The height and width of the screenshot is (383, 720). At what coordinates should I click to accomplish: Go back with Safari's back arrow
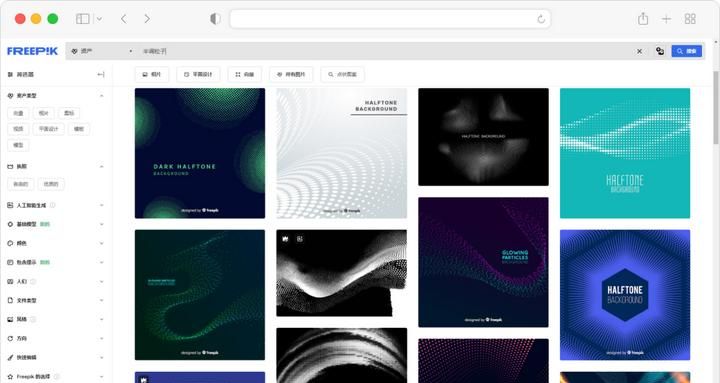124,19
